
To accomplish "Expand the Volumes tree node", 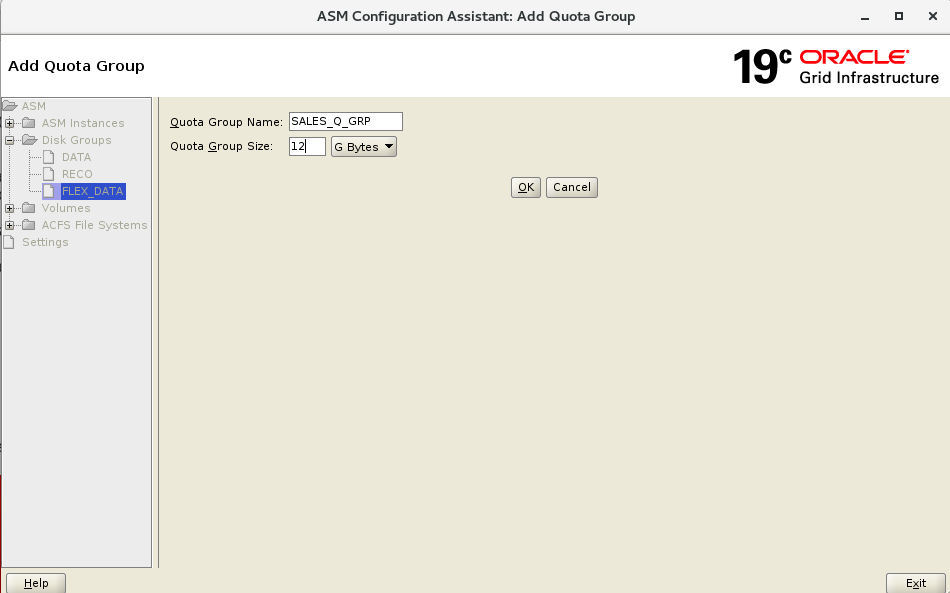I will 10,208.
